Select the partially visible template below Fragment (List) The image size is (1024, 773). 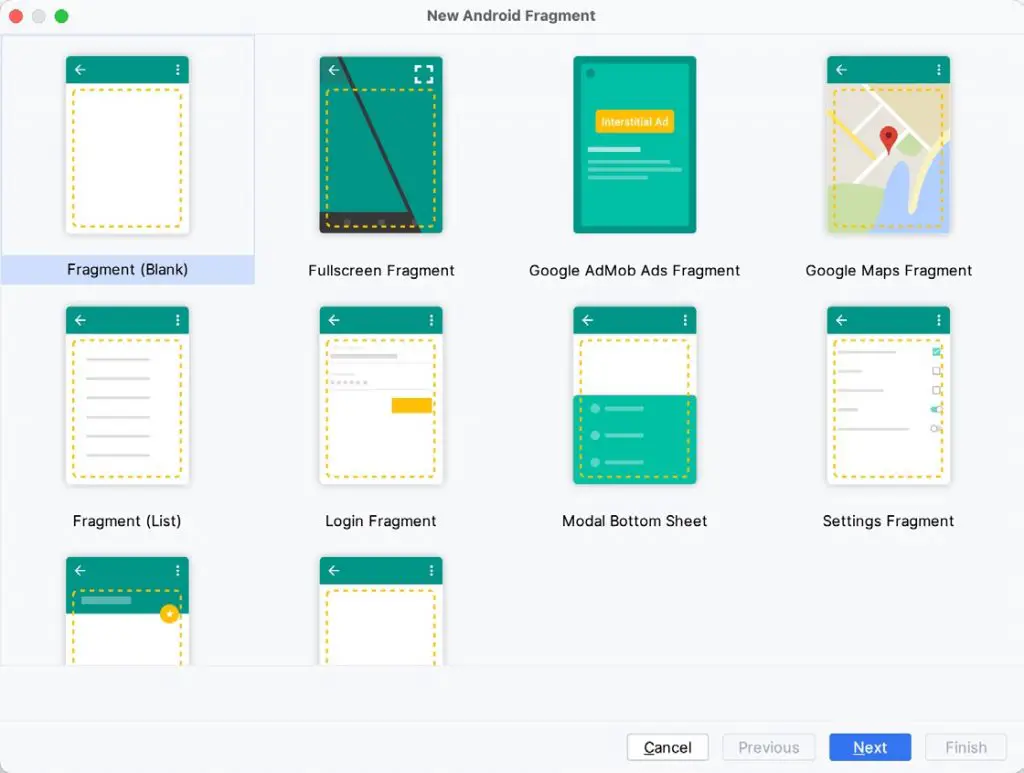point(127,610)
